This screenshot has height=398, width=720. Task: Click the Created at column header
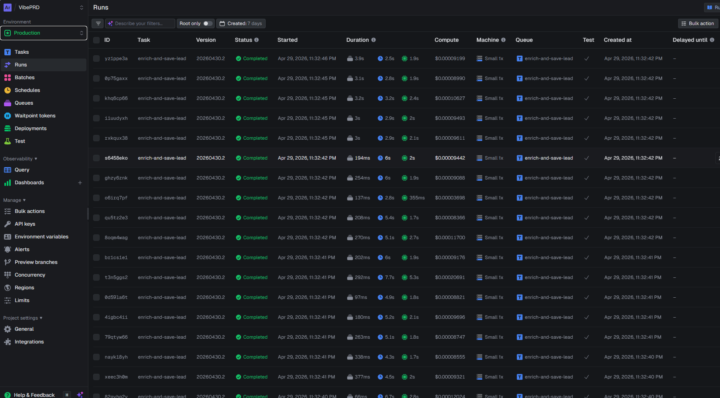(618, 40)
